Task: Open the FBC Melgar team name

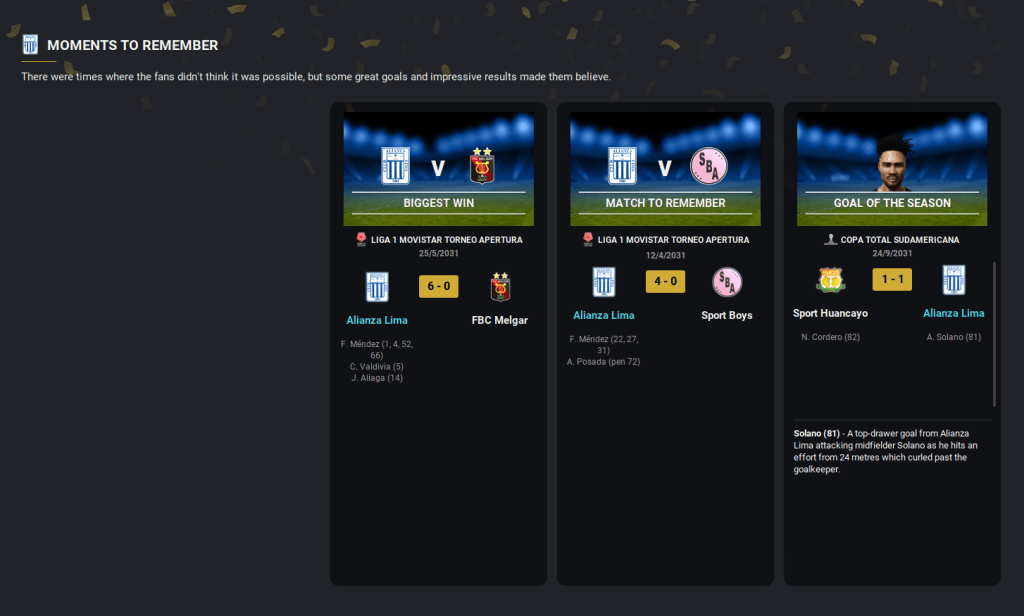Action: 500,320
